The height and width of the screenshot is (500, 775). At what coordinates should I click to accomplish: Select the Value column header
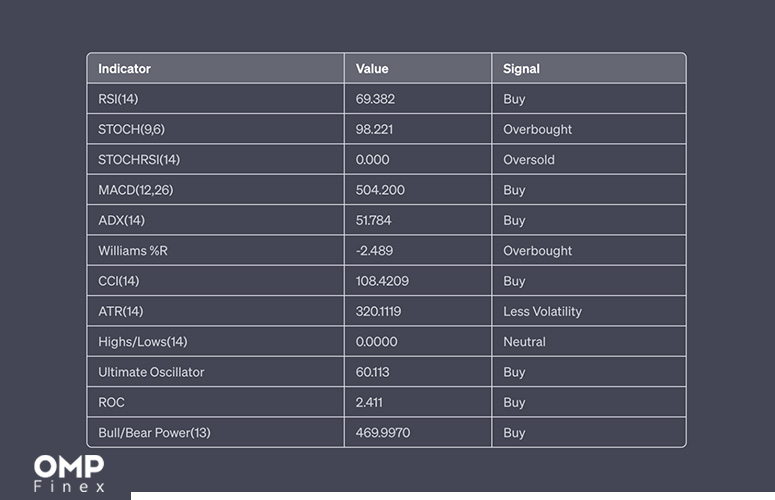click(x=418, y=68)
